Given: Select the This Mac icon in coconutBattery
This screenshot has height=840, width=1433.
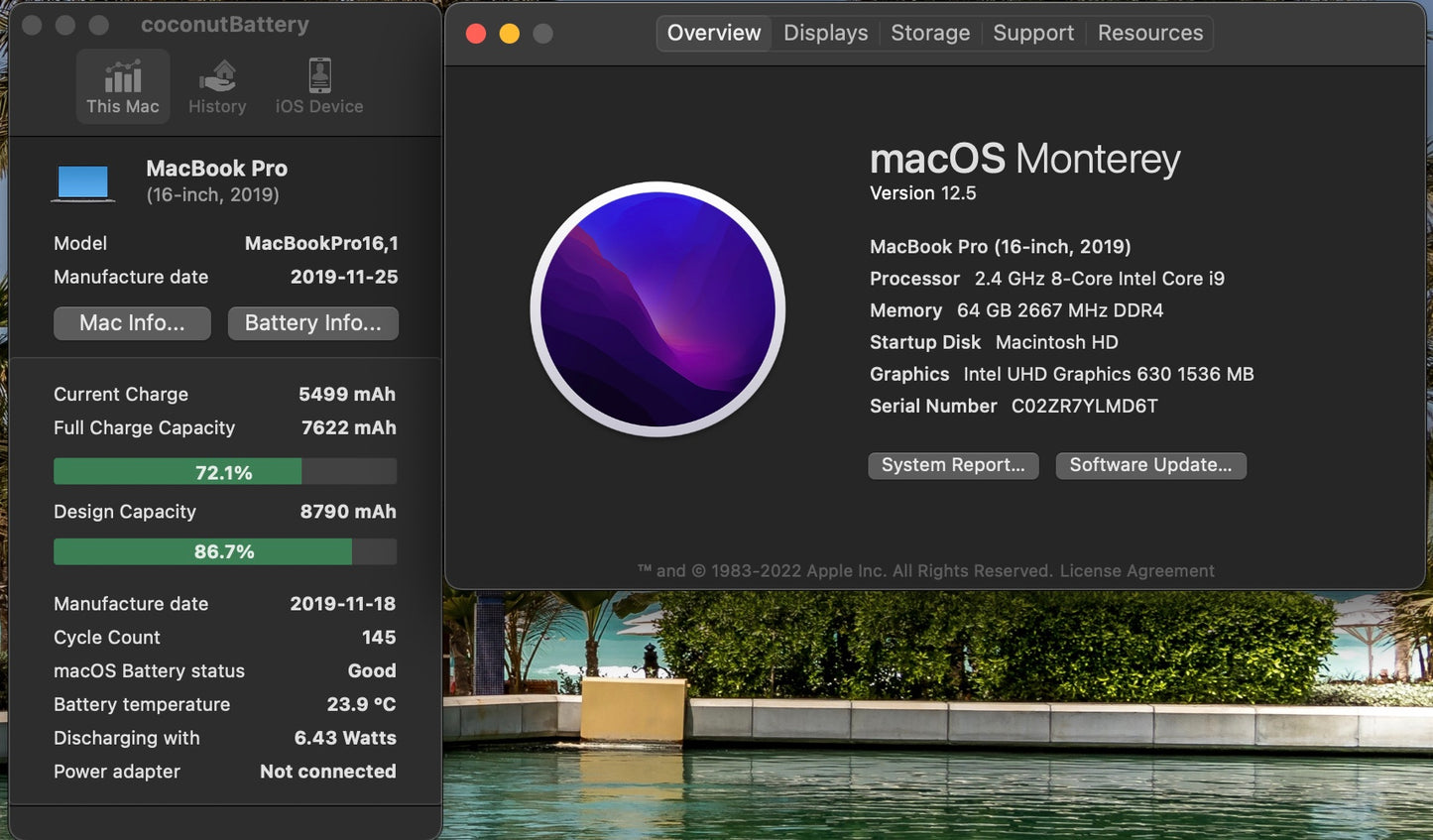Looking at the screenshot, I should [x=122, y=84].
